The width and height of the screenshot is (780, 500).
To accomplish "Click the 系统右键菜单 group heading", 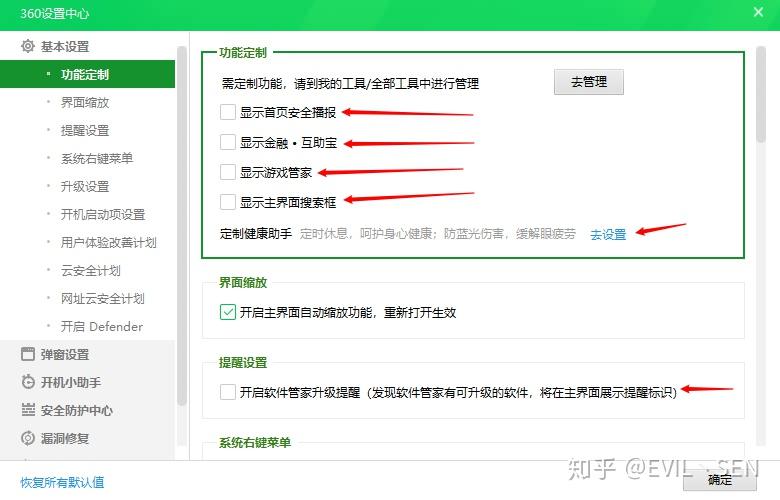I will point(255,442).
